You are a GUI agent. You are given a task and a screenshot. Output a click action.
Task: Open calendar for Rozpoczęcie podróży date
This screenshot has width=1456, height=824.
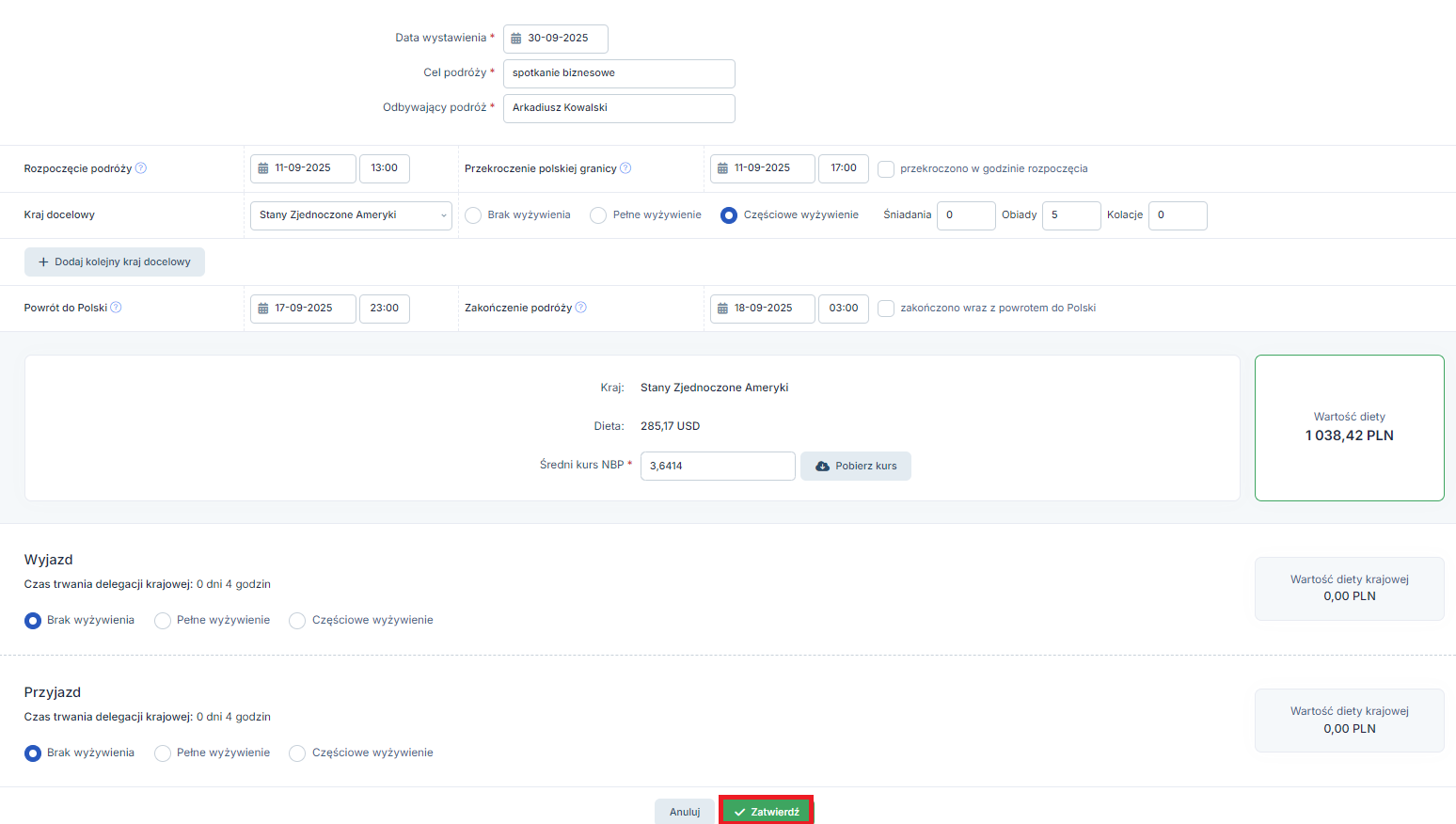(x=263, y=168)
